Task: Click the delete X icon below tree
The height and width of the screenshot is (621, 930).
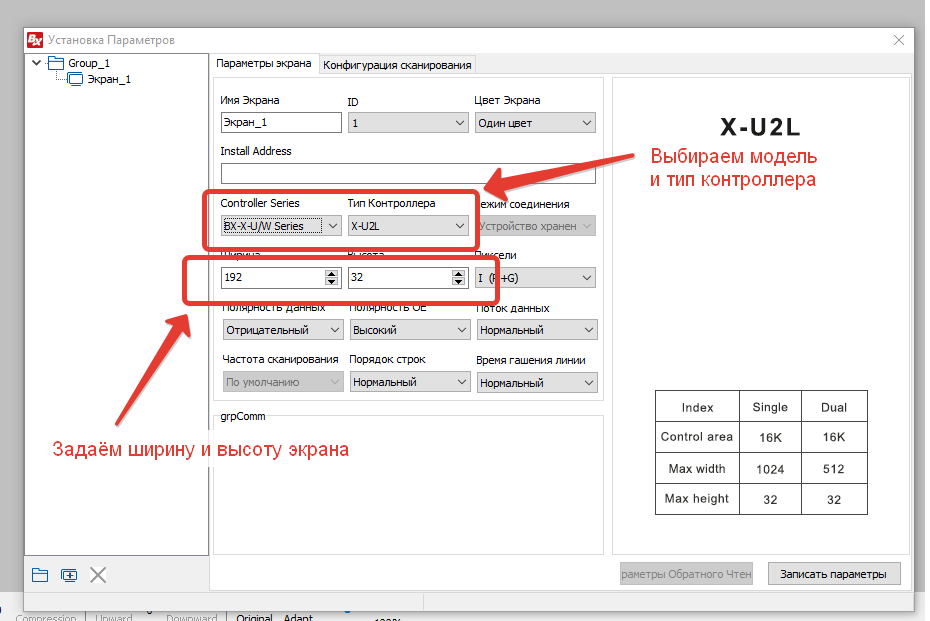Action: coord(98,575)
